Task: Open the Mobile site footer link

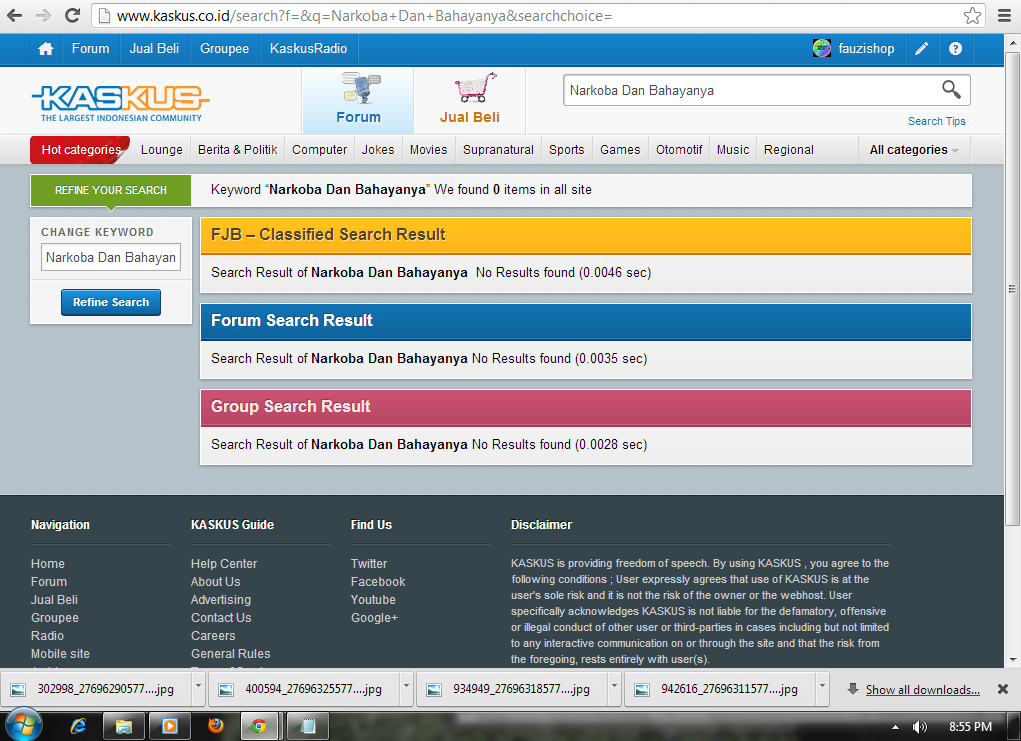Action: [x=60, y=654]
